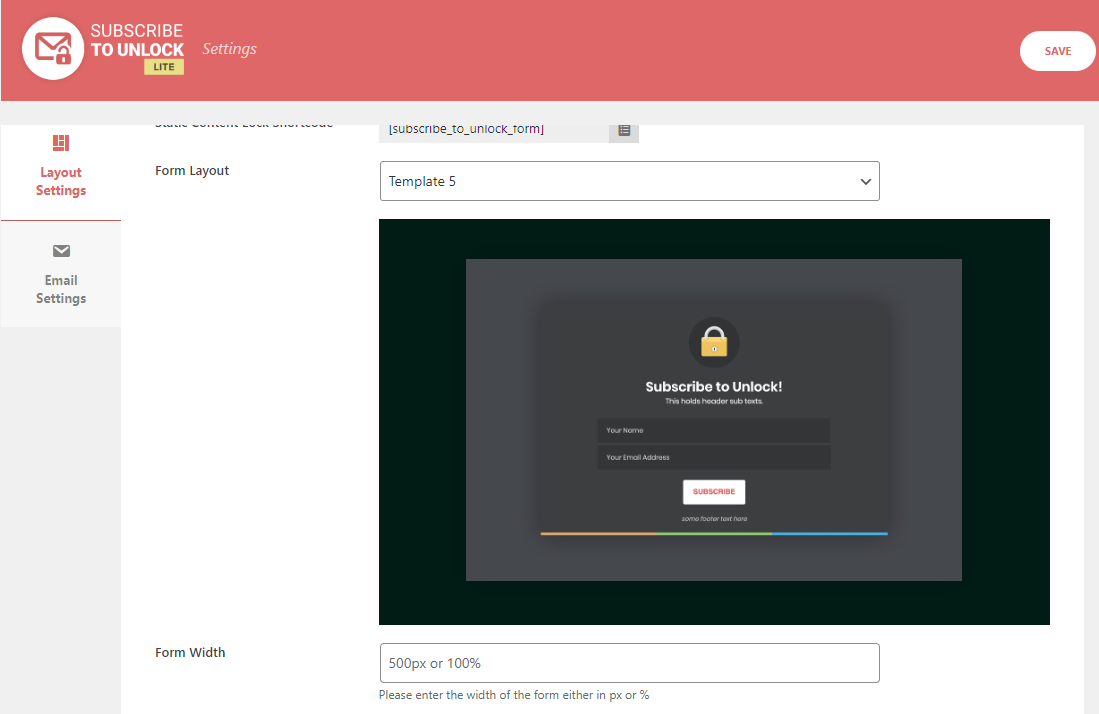Open Email Settings via the envelope icon
Screen dimensions: 1099x714
click(61, 251)
